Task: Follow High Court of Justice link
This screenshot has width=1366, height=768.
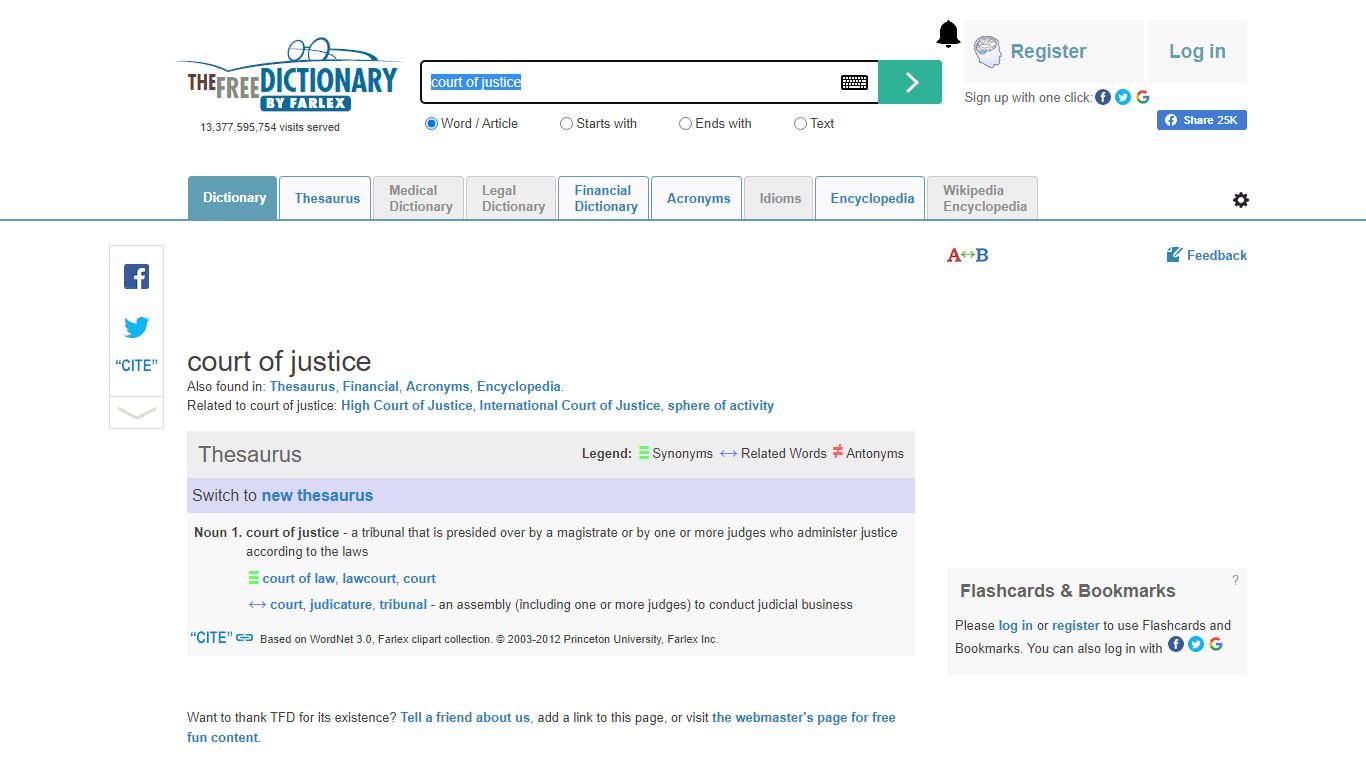Action: click(406, 405)
